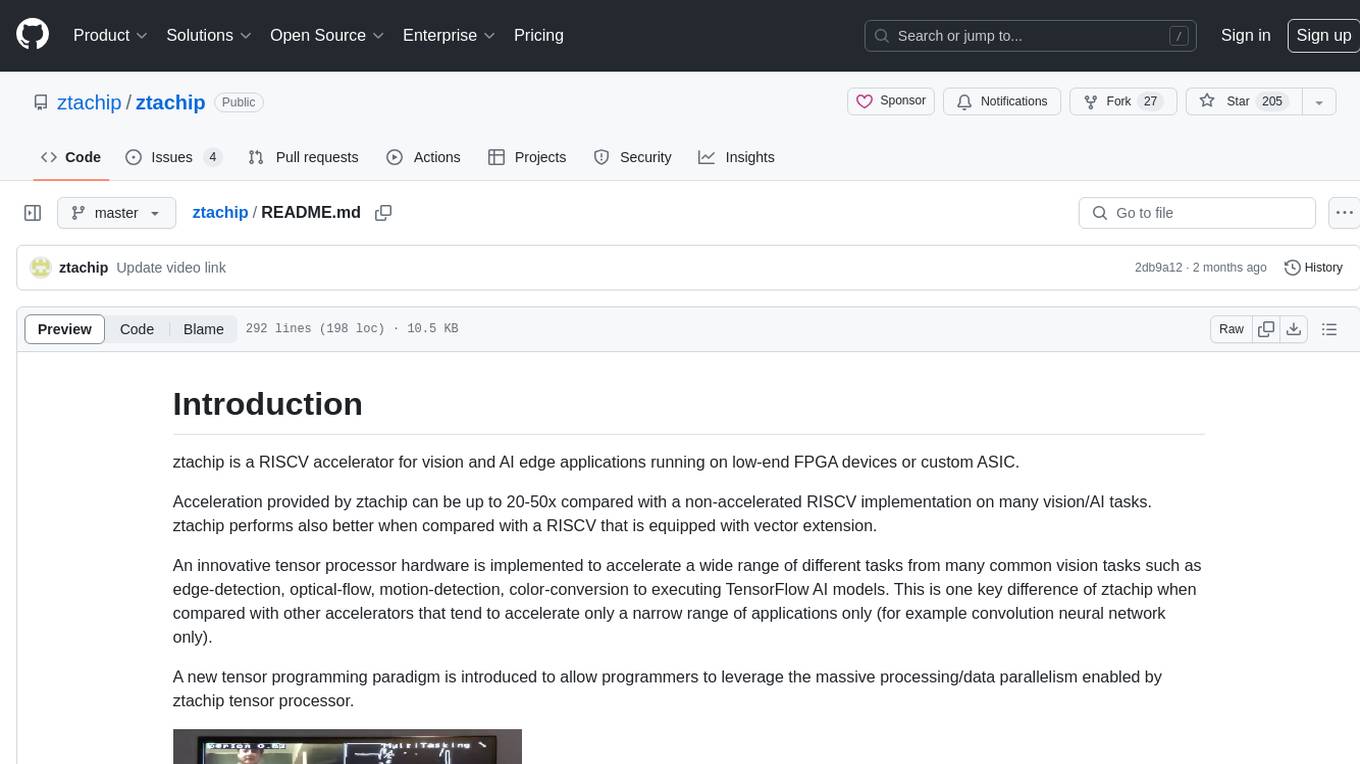Switch to the Issues tab

[173, 157]
